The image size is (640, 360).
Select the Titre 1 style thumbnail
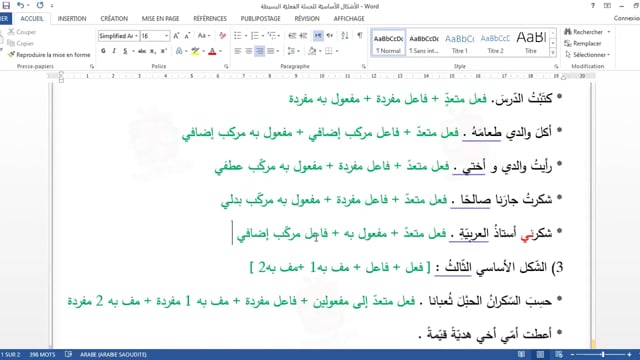point(460,43)
